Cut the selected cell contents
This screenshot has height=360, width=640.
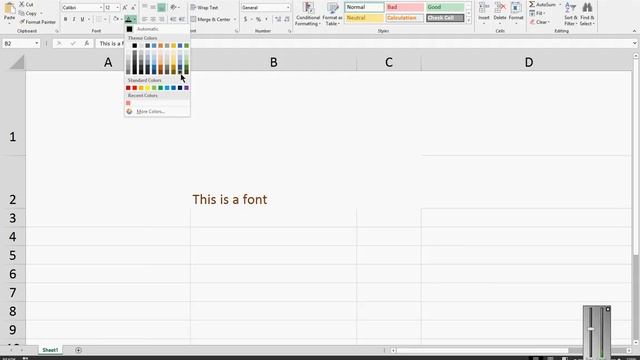pos(27,4)
